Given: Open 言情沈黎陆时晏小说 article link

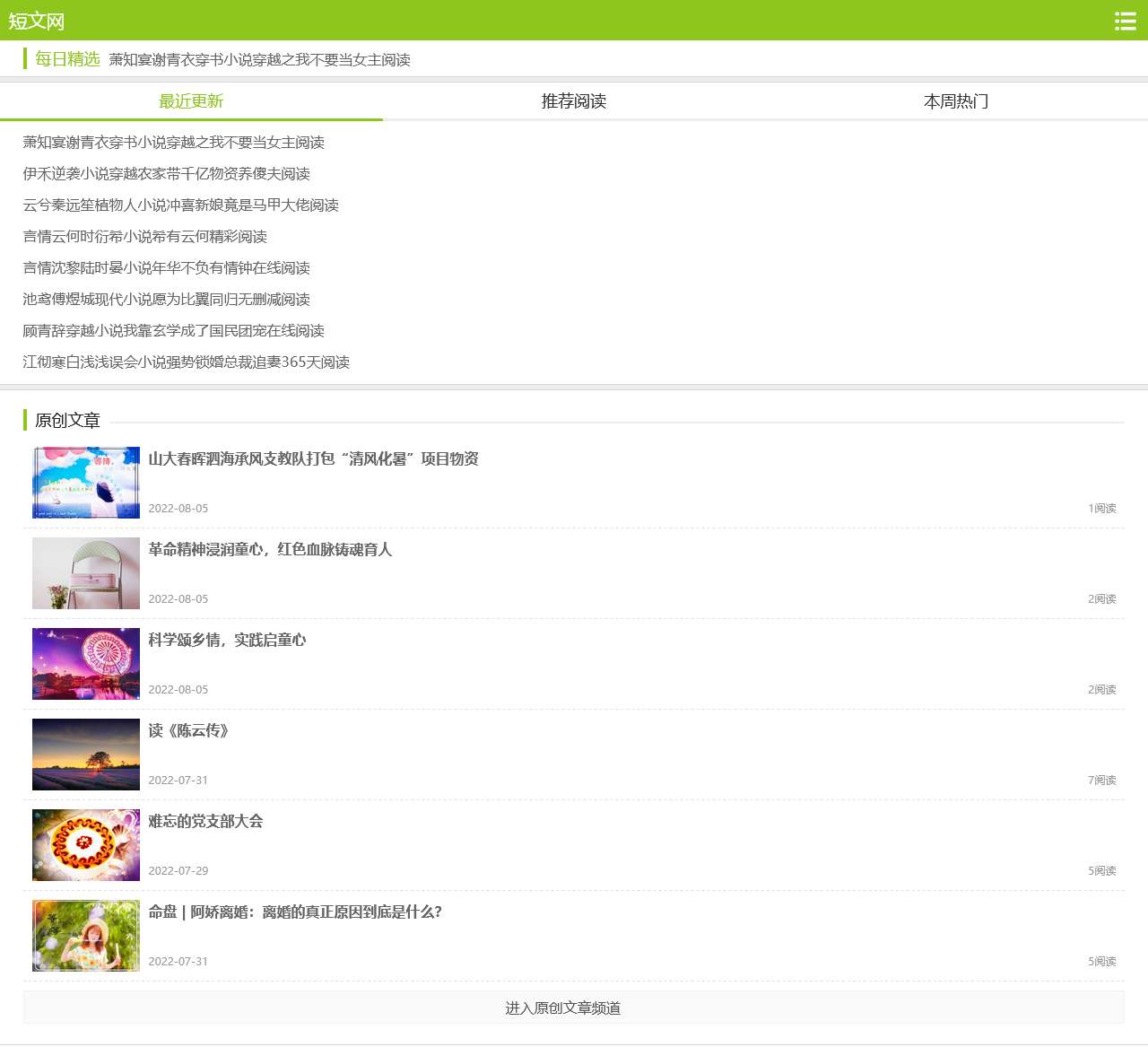Looking at the screenshot, I should [167, 268].
